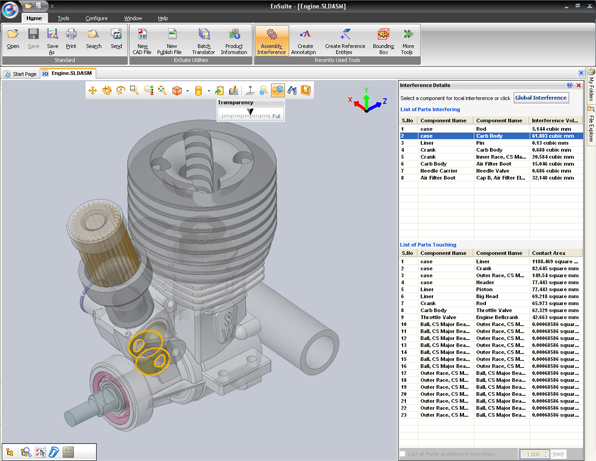Click the assembly tree icon in bottom toolbar

click(x=10, y=452)
